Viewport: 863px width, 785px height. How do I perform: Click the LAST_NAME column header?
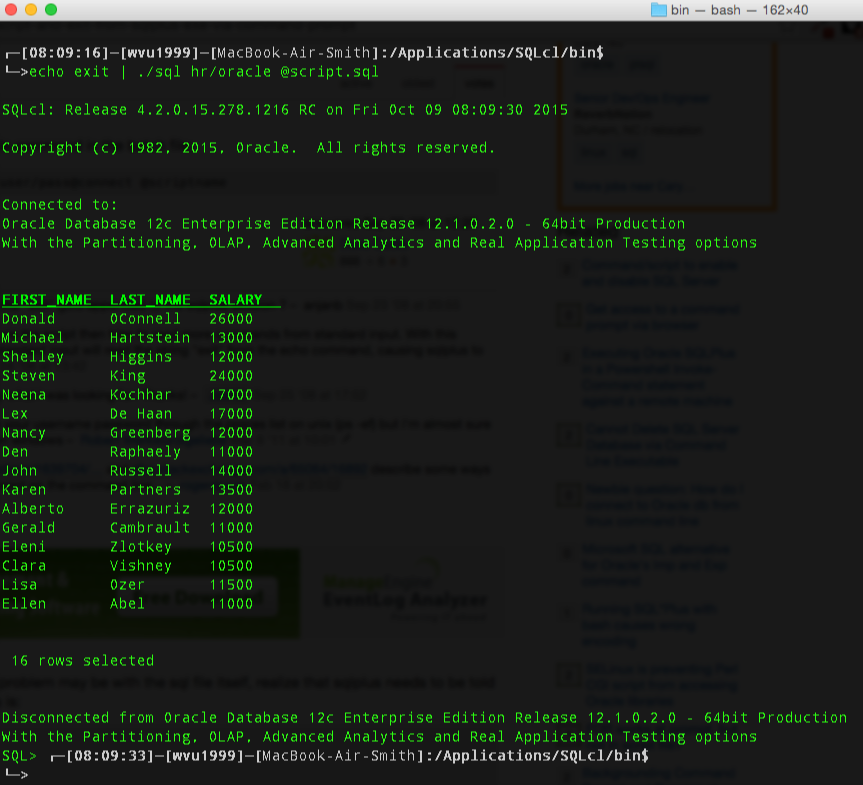click(150, 300)
